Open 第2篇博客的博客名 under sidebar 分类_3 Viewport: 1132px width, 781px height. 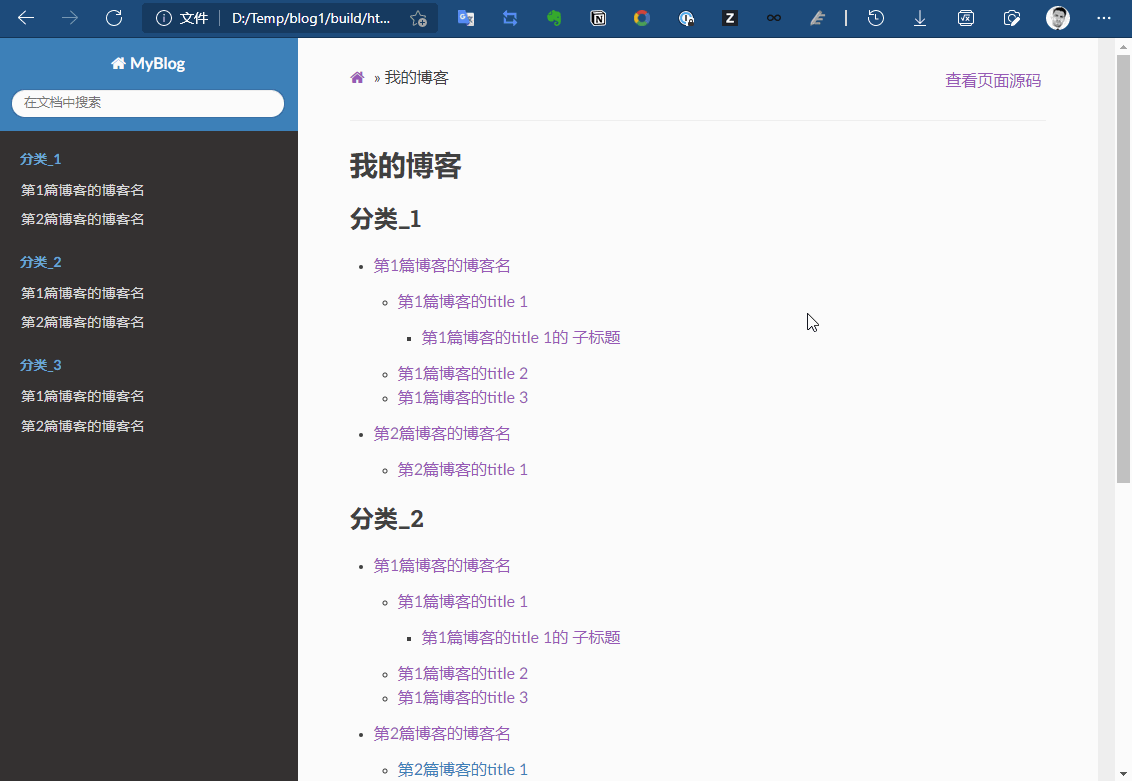pos(82,426)
